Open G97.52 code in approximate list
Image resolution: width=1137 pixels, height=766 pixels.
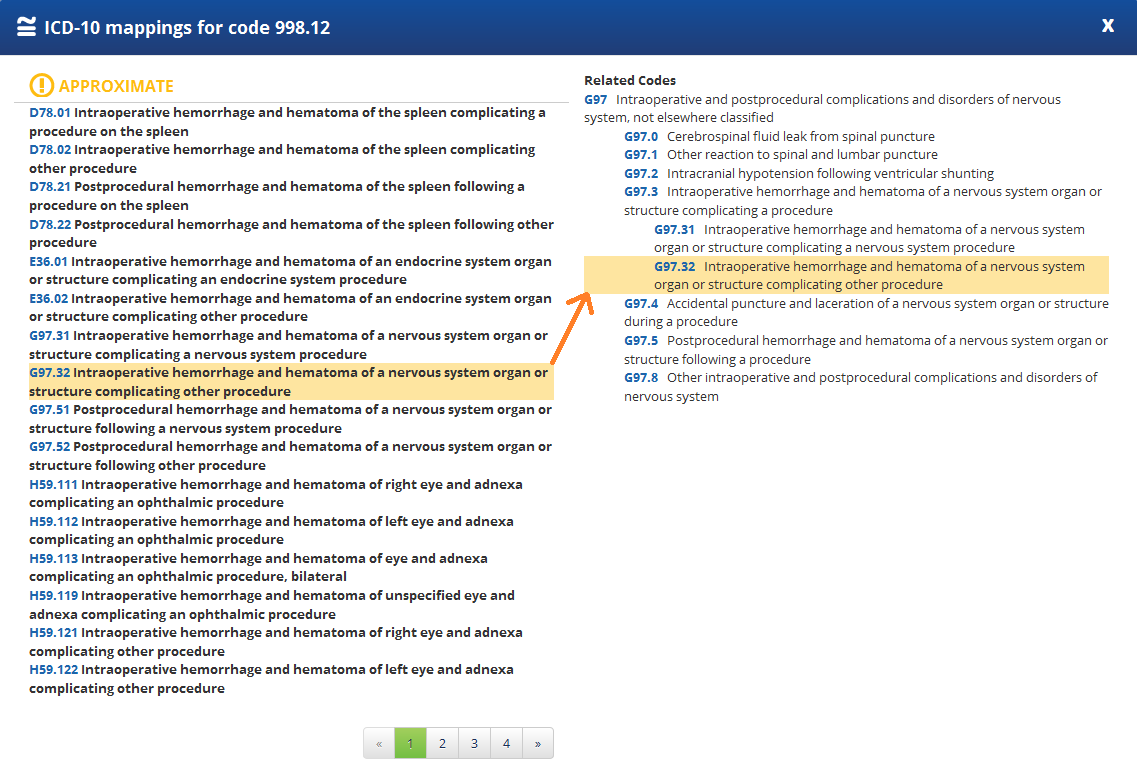click(x=50, y=447)
